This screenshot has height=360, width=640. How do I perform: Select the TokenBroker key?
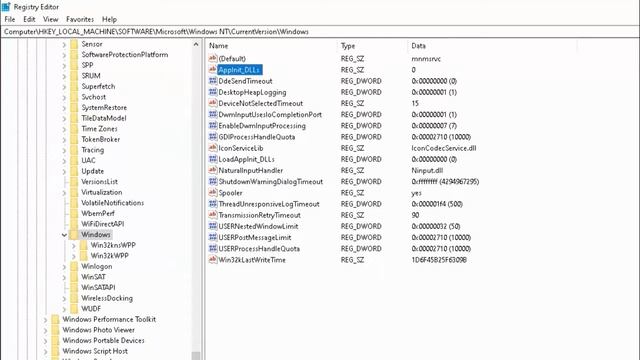click(100, 139)
